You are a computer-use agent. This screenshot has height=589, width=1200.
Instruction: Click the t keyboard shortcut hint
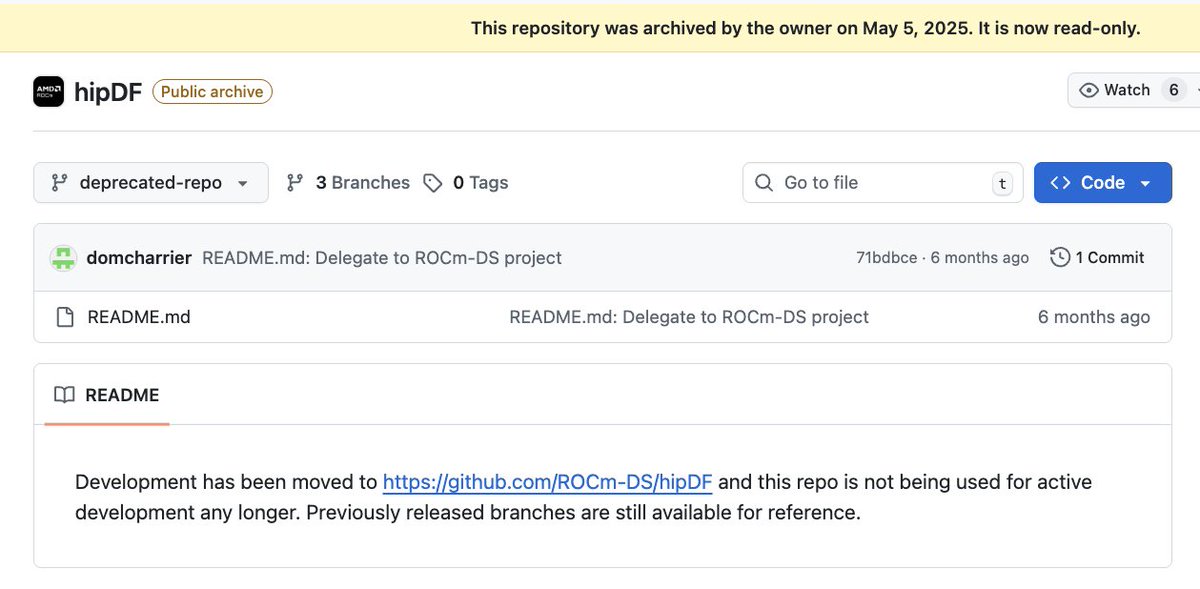click(x=1002, y=183)
